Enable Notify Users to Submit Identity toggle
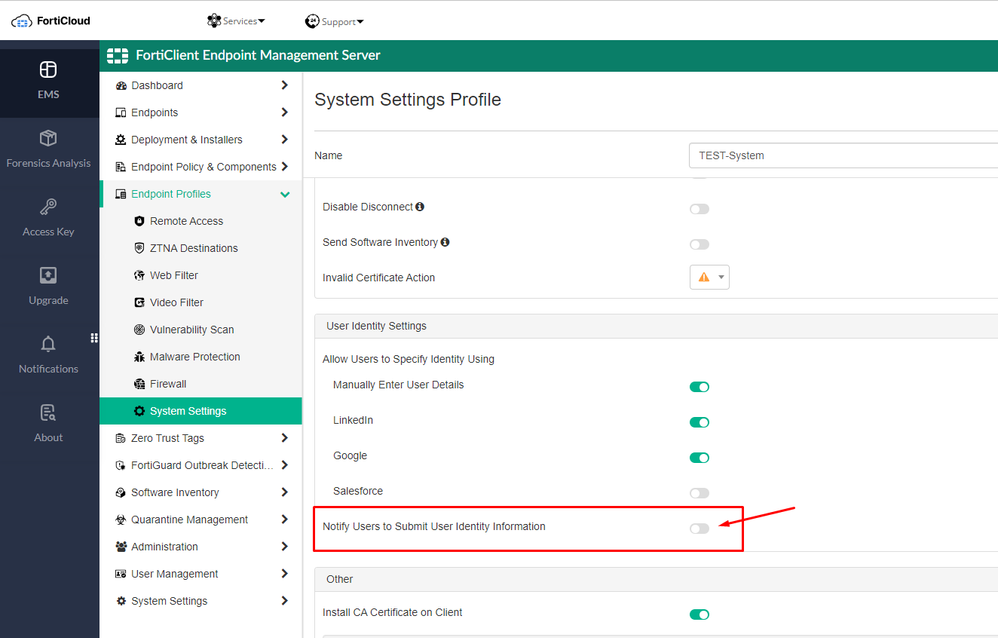The width and height of the screenshot is (998, 638). coord(699,528)
